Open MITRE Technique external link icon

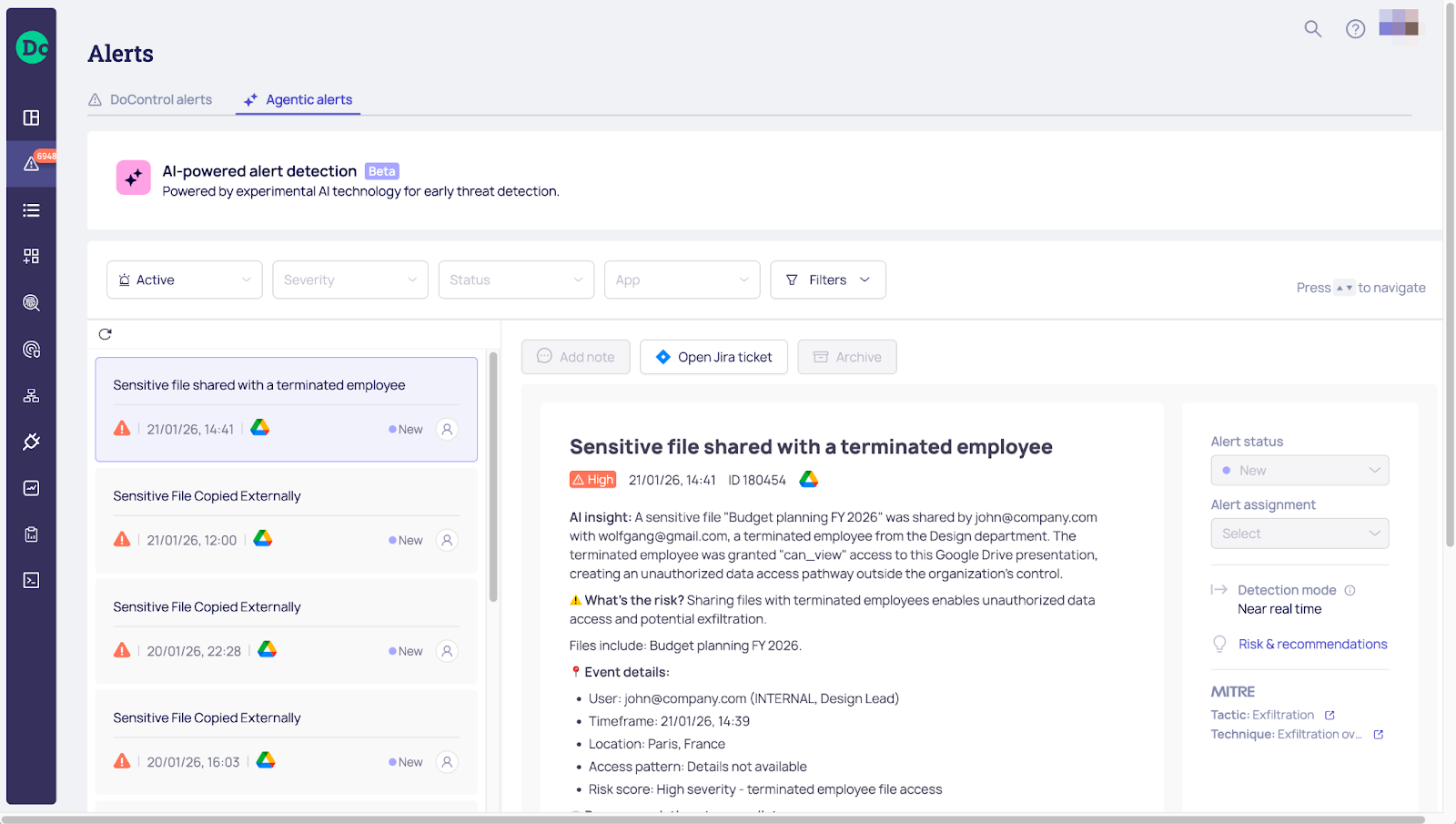coord(1379,735)
